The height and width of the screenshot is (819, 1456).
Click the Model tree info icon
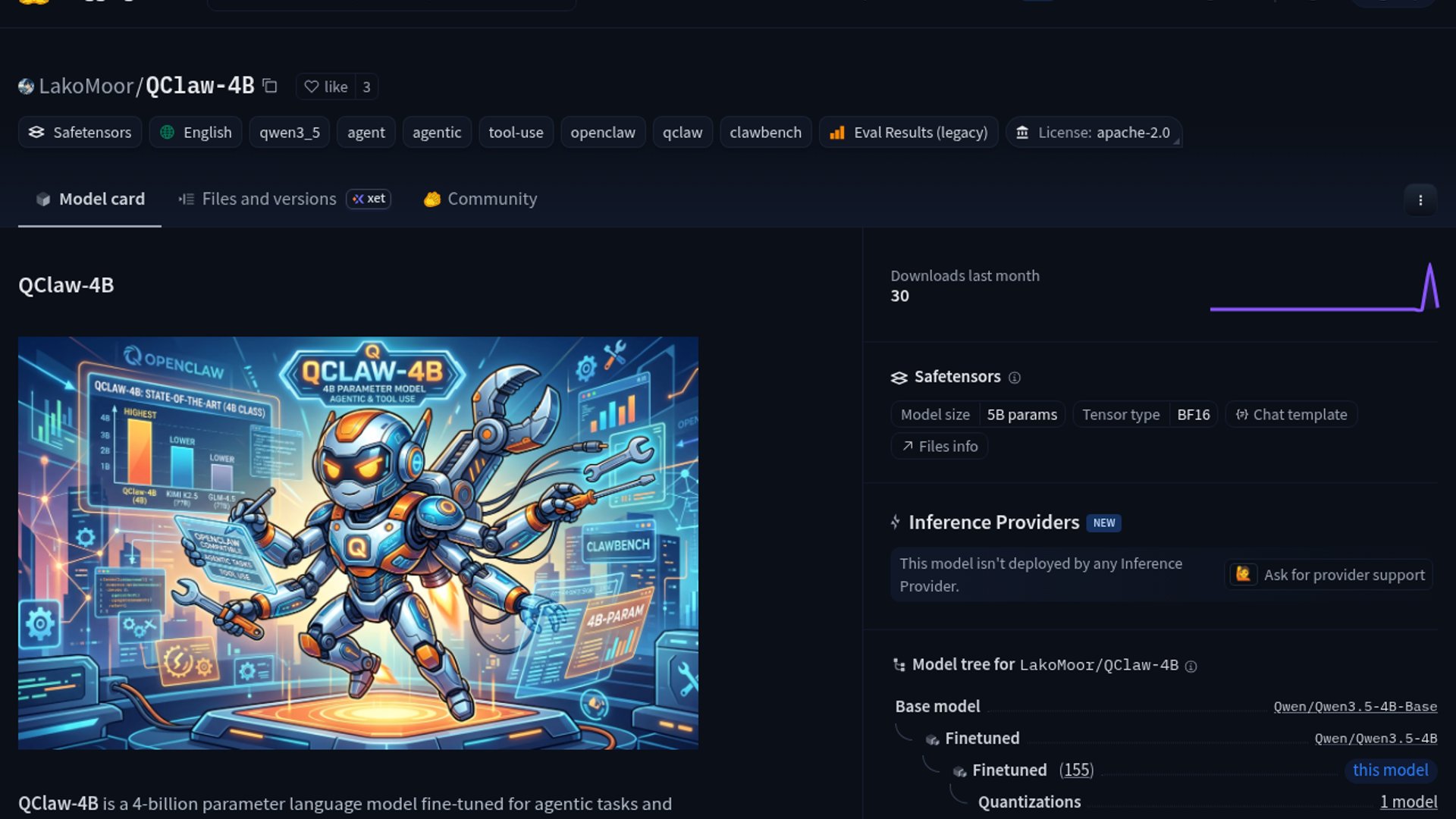1191,666
